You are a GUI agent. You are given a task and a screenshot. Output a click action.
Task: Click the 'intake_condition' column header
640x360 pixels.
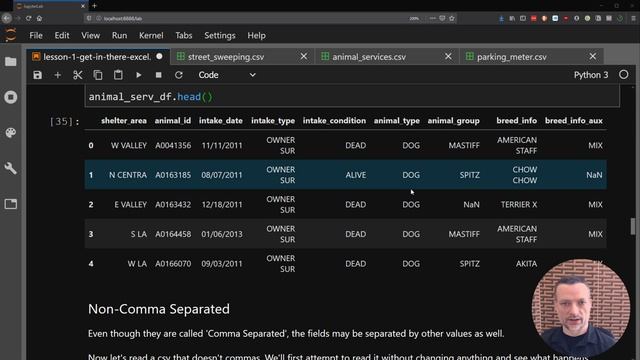(334, 120)
